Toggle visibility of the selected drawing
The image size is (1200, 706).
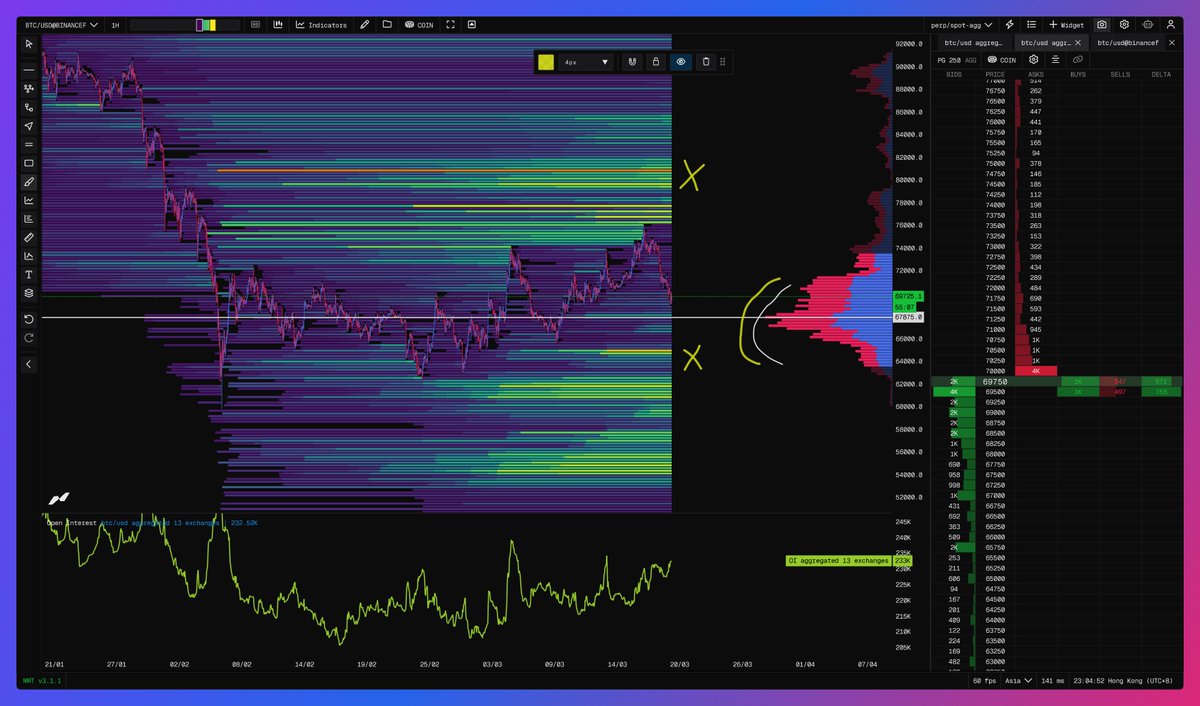point(681,62)
